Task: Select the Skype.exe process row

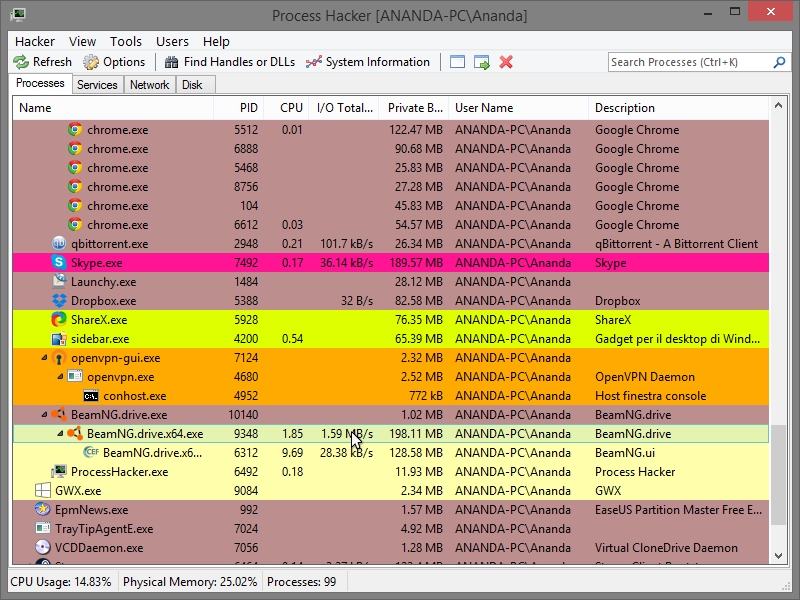Action: click(x=391, y=262)
